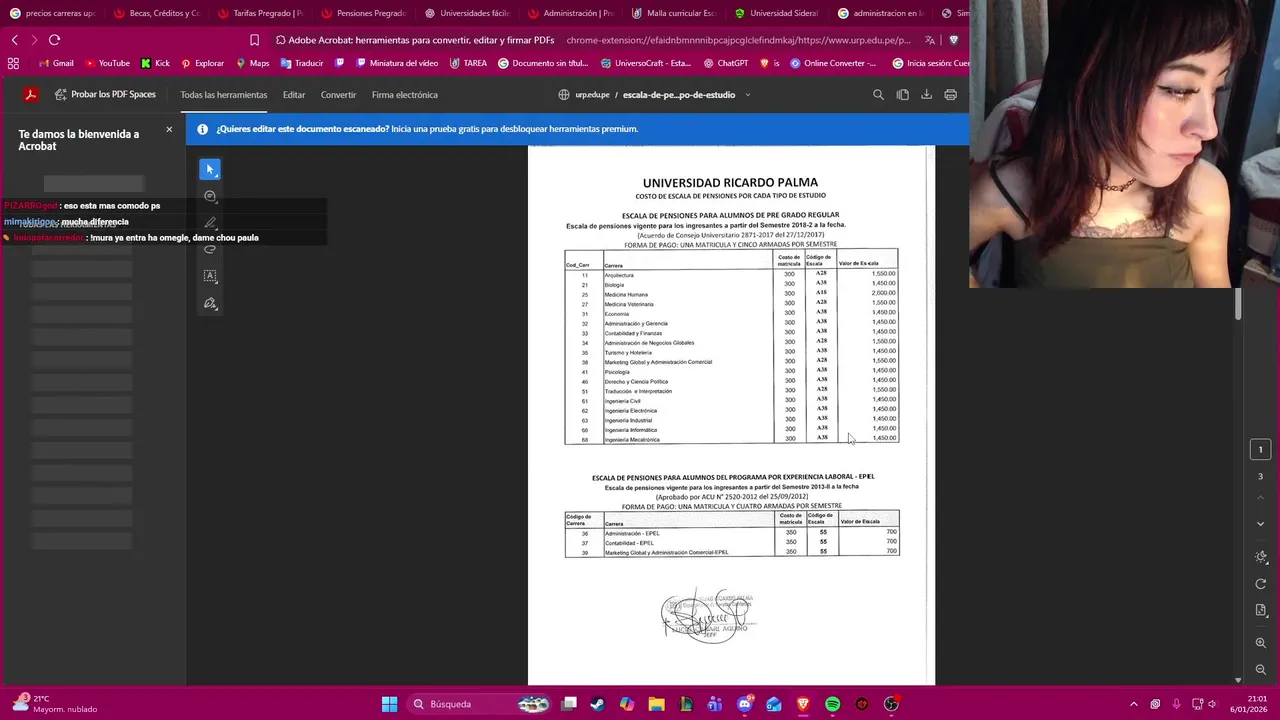Open the page view document icon
This screenshot has height=720, width=1280.
point(1260,610)
